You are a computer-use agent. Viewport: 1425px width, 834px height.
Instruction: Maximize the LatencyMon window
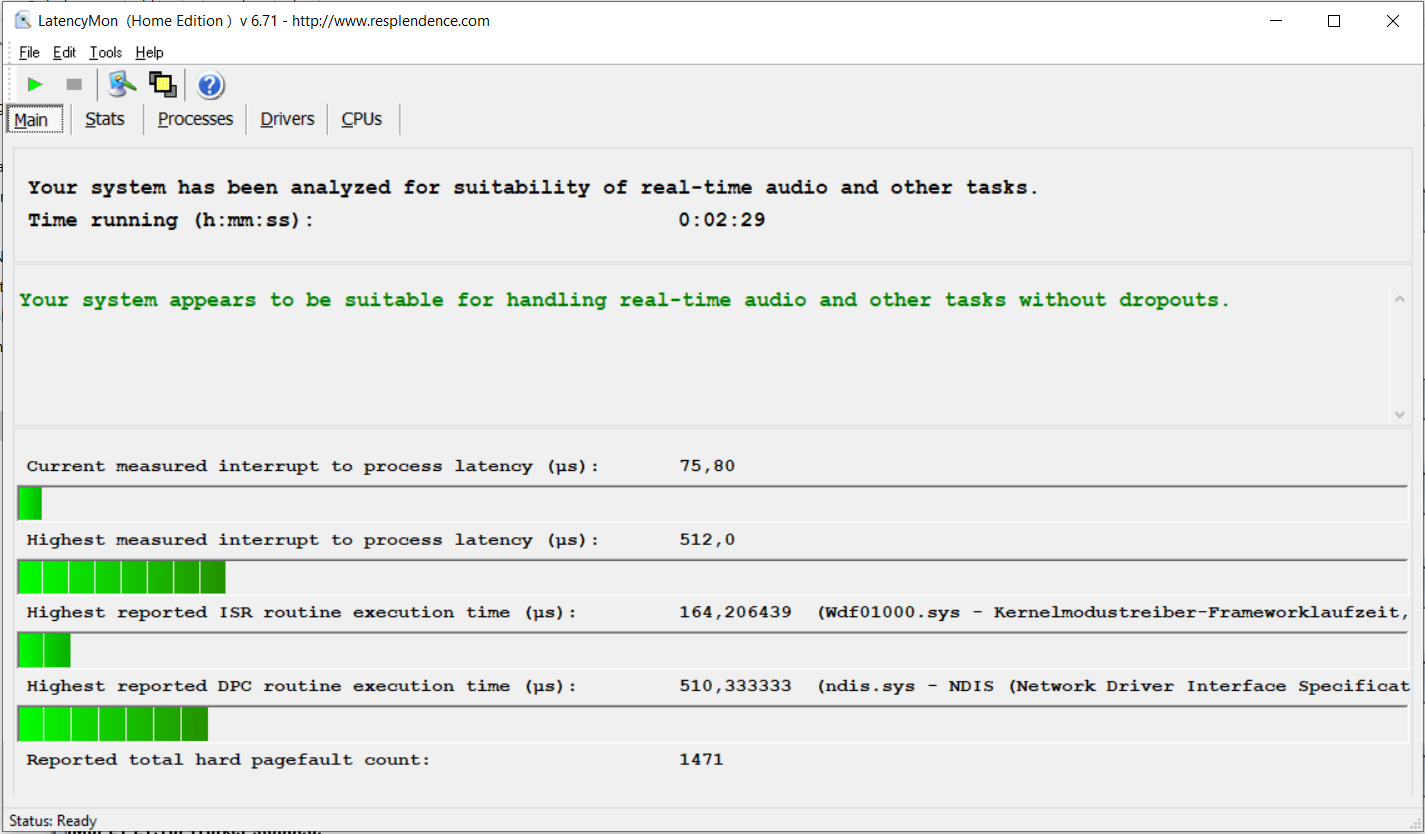(1334, 21)
